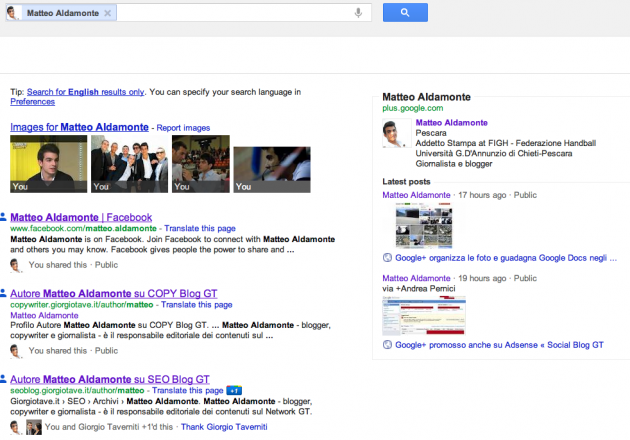Open first image thumbnail with yellow background
This screenshot has height=440, width=630.
click(49, 164)
